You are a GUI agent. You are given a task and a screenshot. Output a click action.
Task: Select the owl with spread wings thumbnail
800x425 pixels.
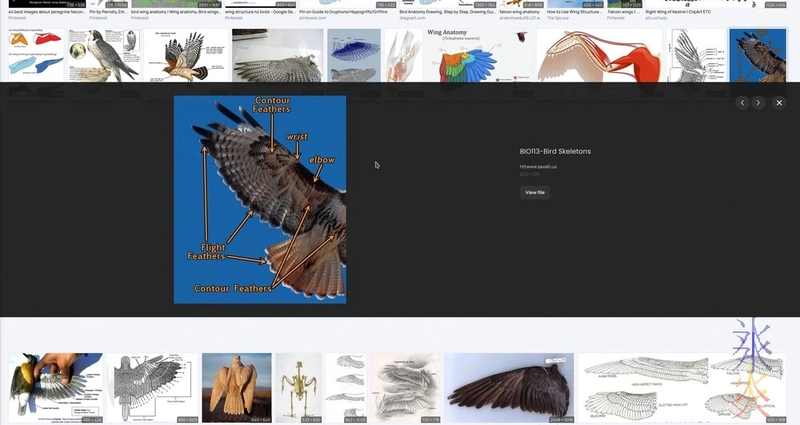click(236, 387)
